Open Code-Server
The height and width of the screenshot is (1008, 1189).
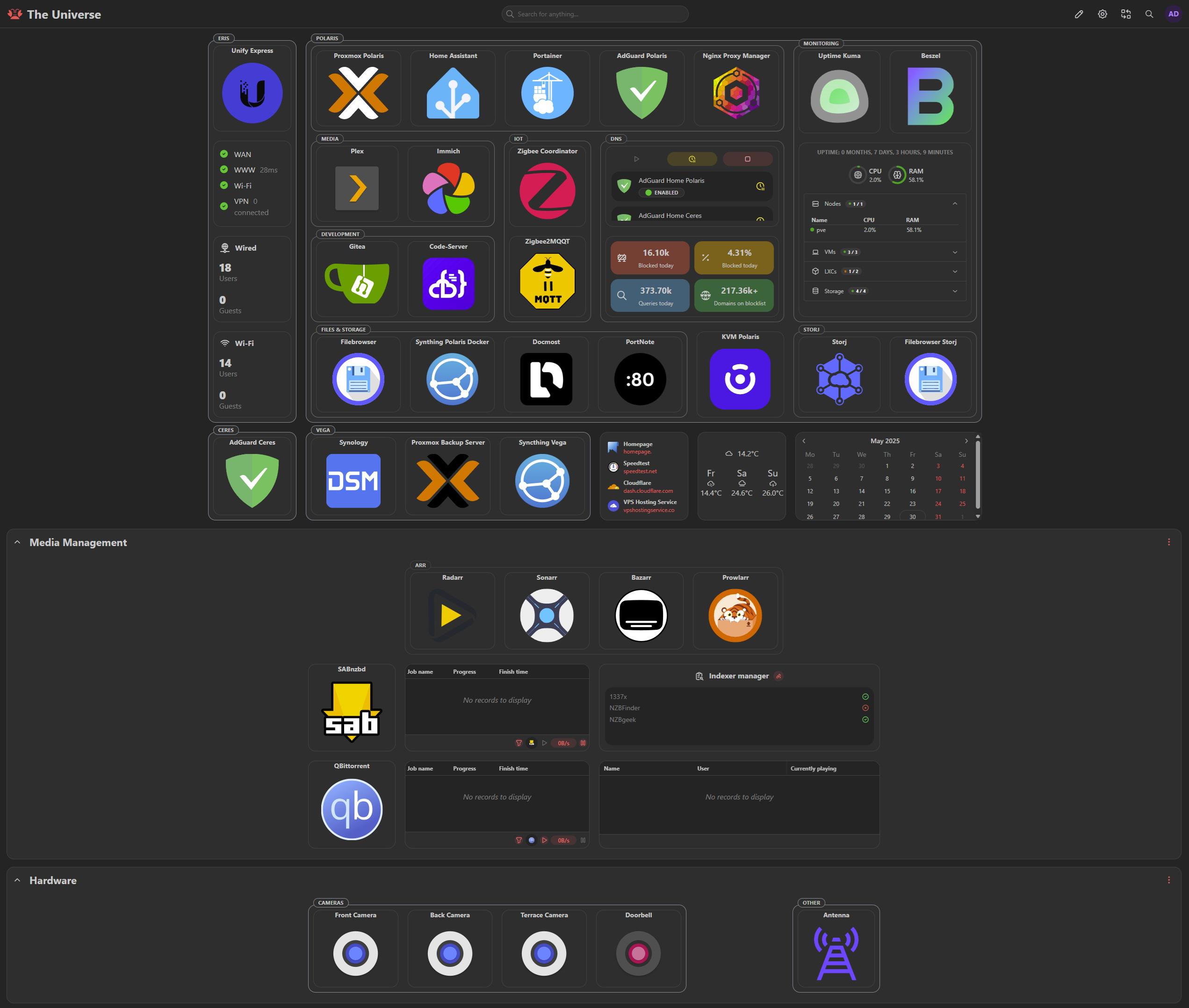click(448, 279)
